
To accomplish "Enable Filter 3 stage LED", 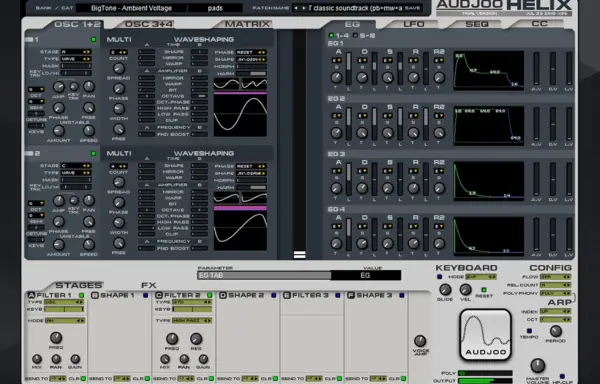I will coord(338,295).
